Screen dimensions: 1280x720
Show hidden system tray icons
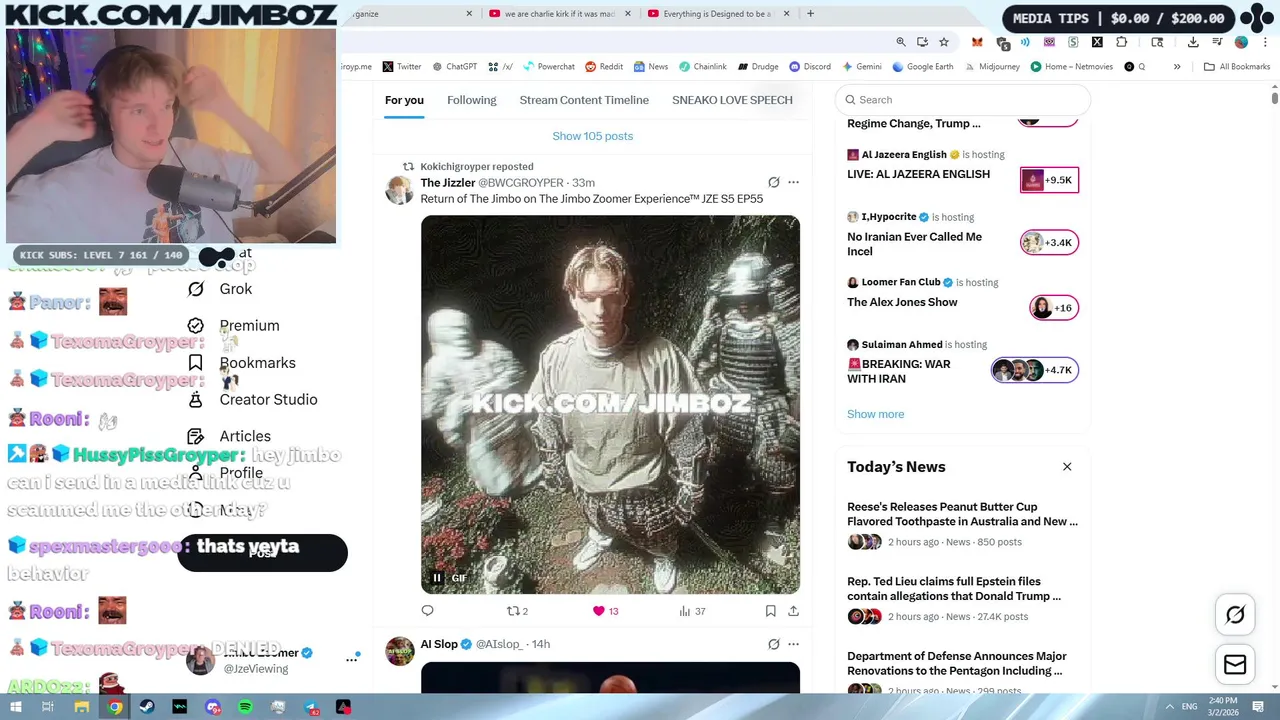pyautogui.click(x=1170, y=707)
